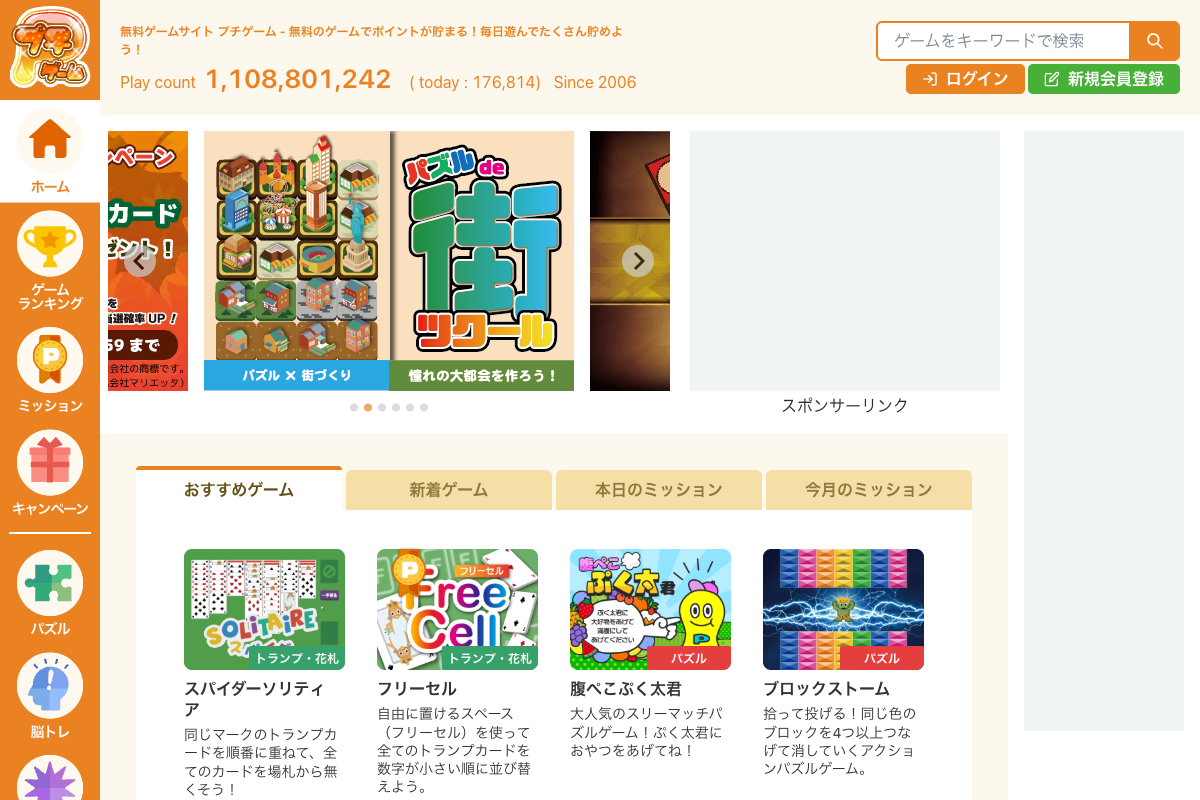Switch to the 本日のミッション tab

coord(659,490)
